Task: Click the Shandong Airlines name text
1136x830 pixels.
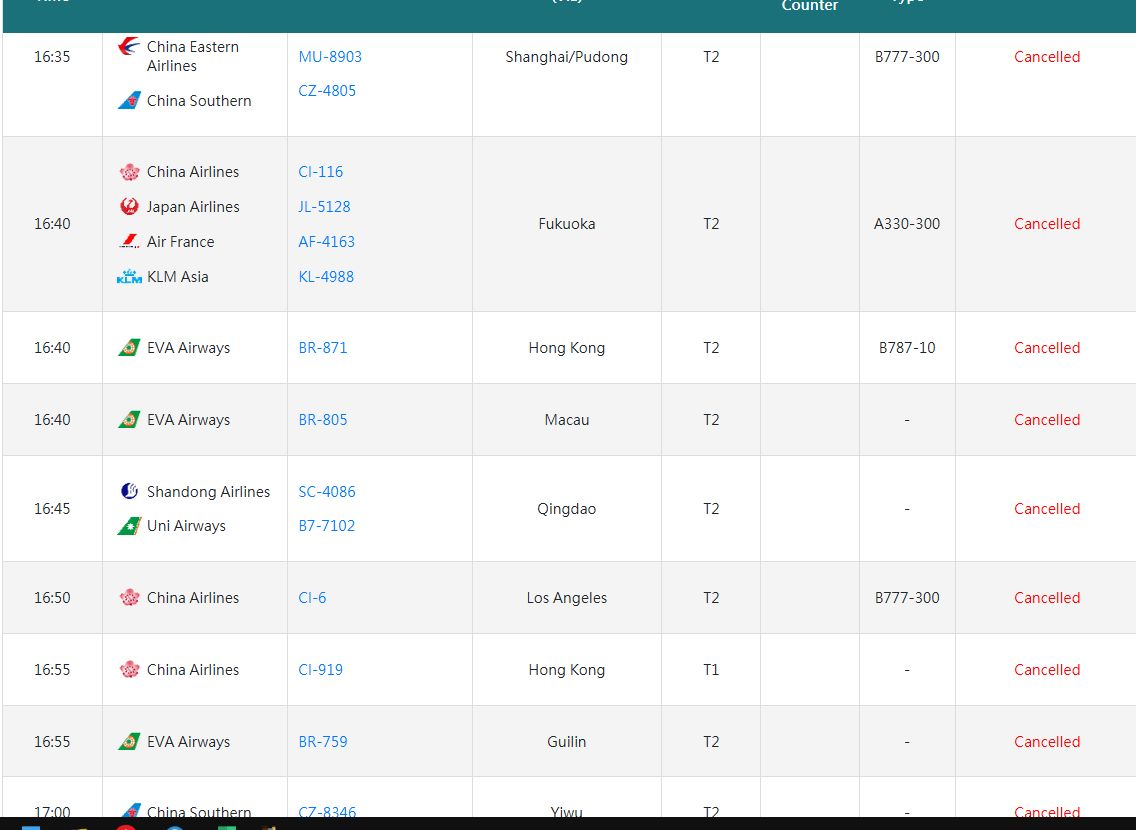Action: coord(208,492)
